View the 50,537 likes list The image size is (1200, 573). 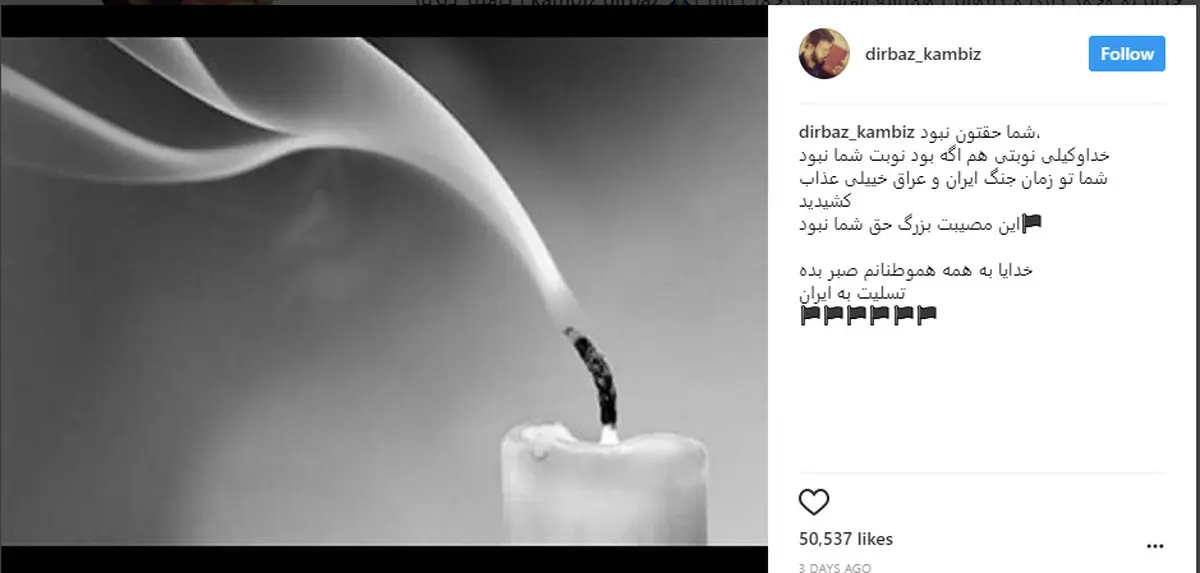(x=846, y=539)
